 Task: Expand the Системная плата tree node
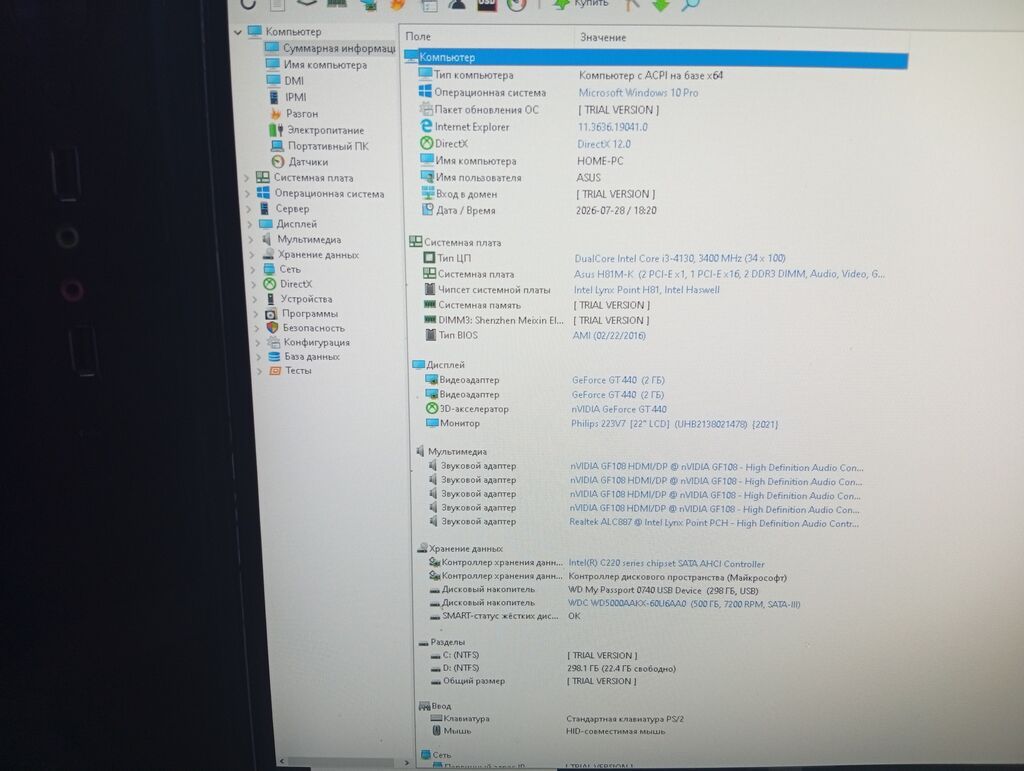click(x=248, y=178)
